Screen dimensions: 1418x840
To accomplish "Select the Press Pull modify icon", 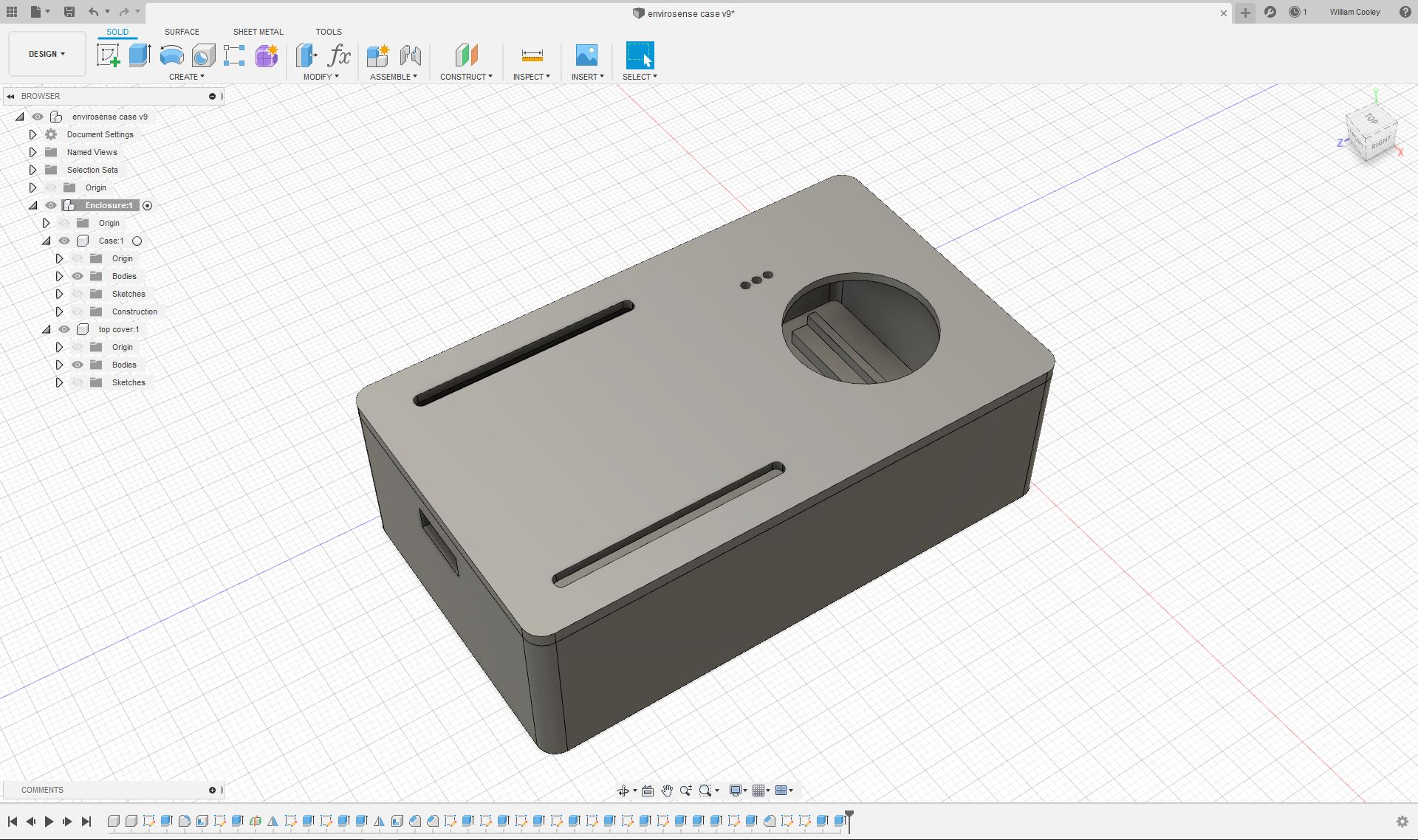I will click(306, 55).
